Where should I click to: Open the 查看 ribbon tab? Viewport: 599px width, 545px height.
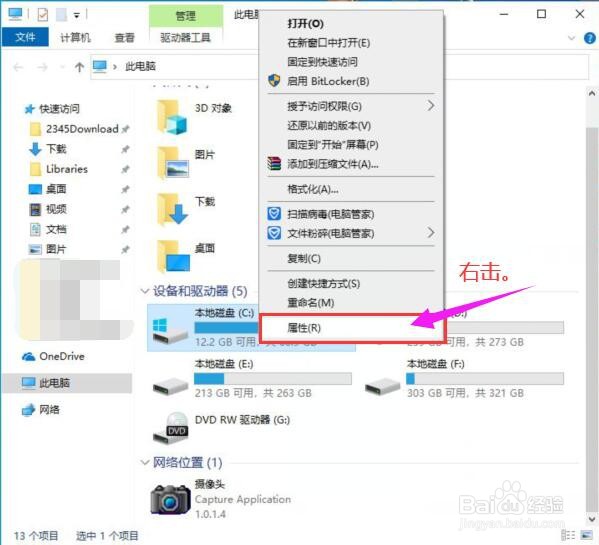coord(125,37)
